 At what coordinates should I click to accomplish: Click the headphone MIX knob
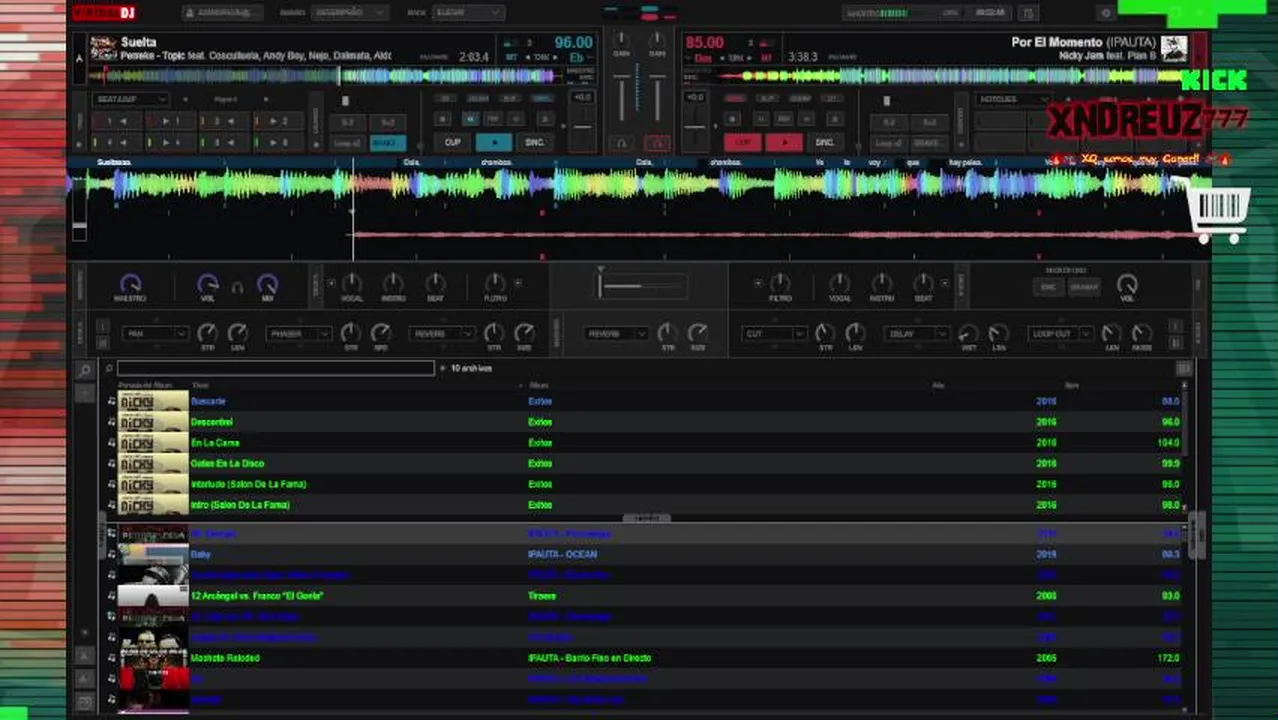[267, 284]
